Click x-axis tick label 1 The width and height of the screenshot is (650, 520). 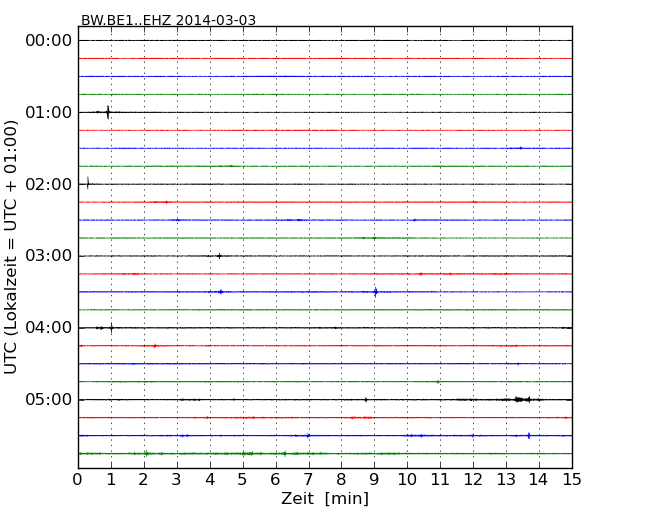point(111,480)
